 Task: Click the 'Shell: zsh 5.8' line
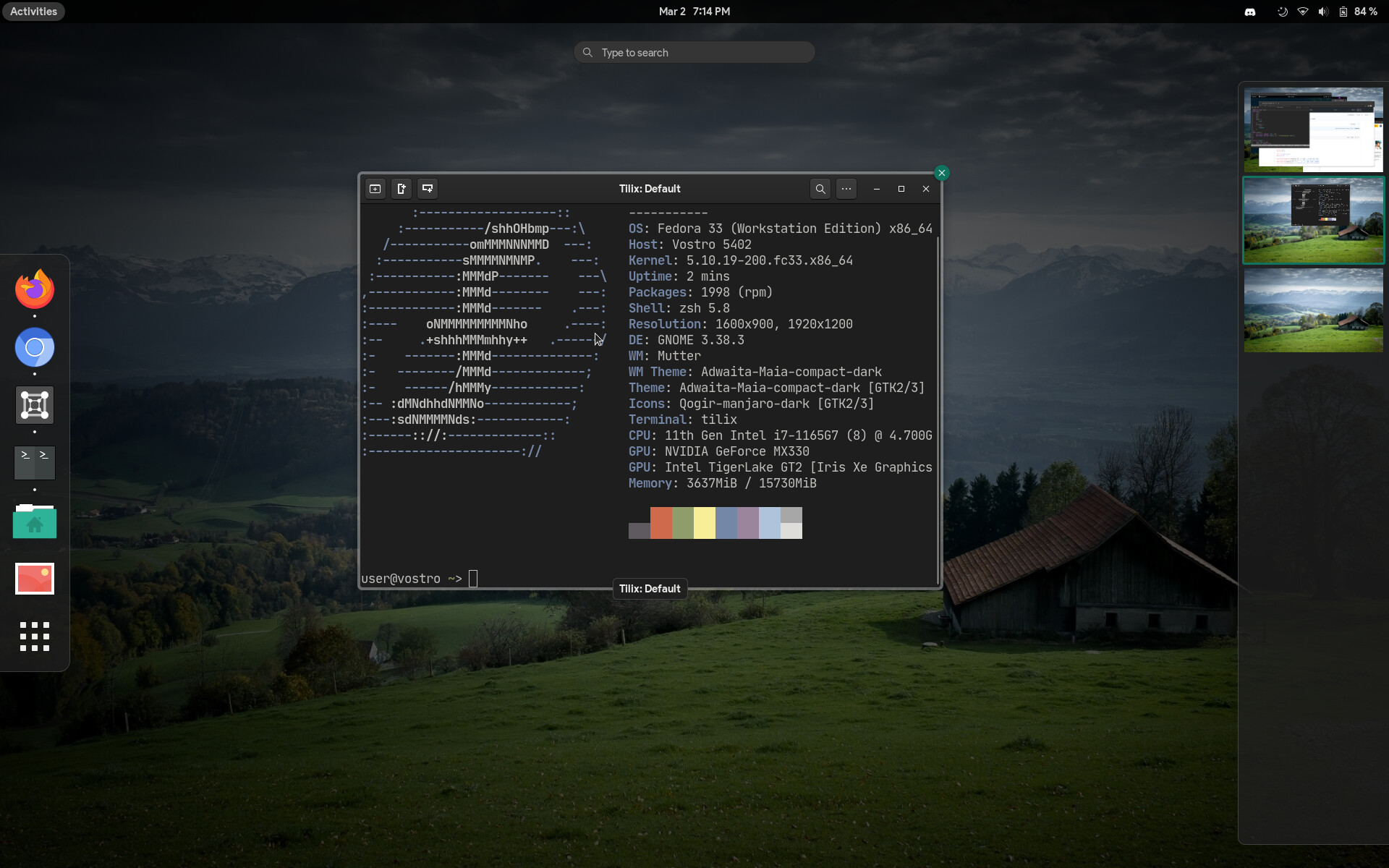point(679,308)
